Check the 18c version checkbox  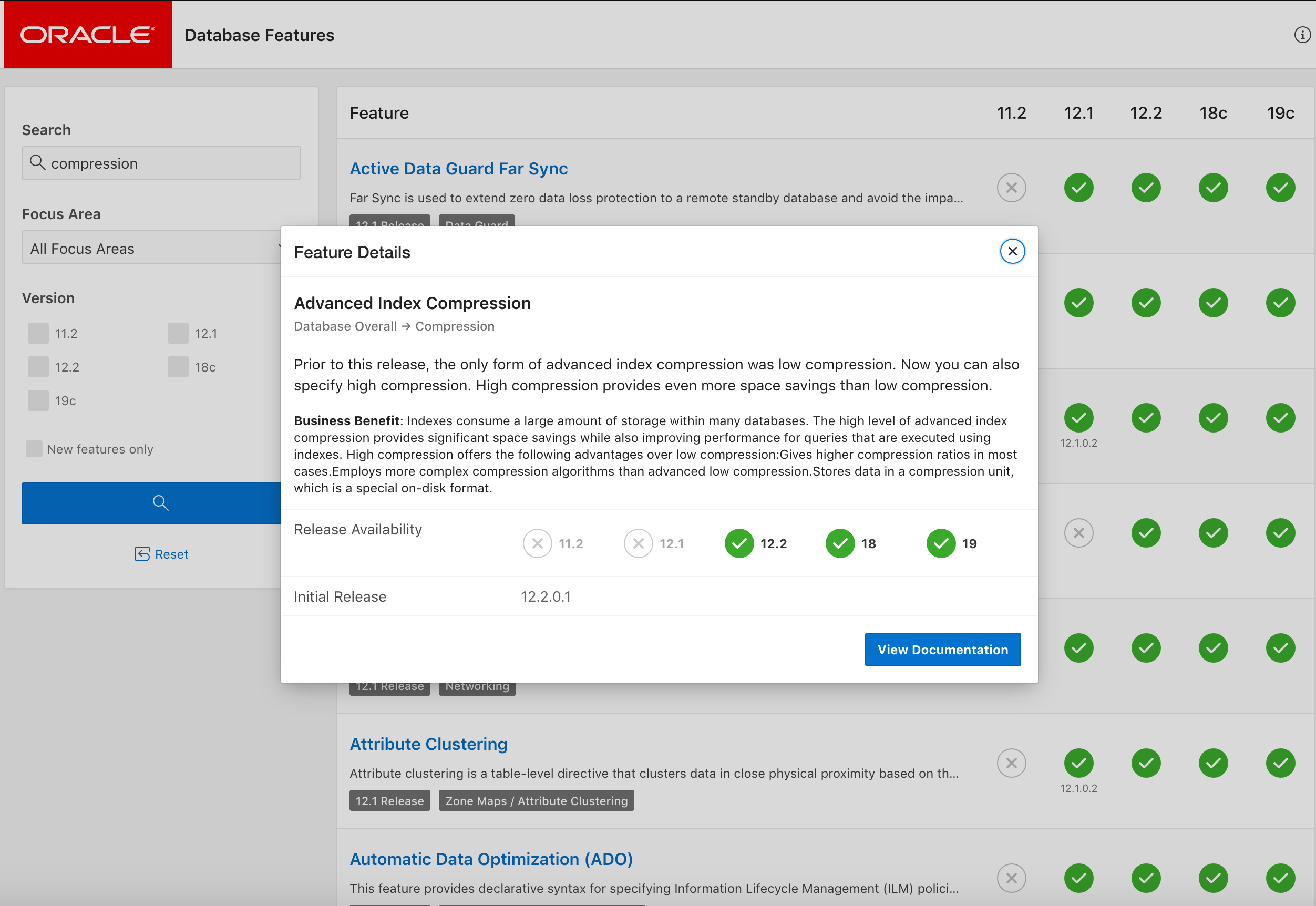click(x=178, y=367)
